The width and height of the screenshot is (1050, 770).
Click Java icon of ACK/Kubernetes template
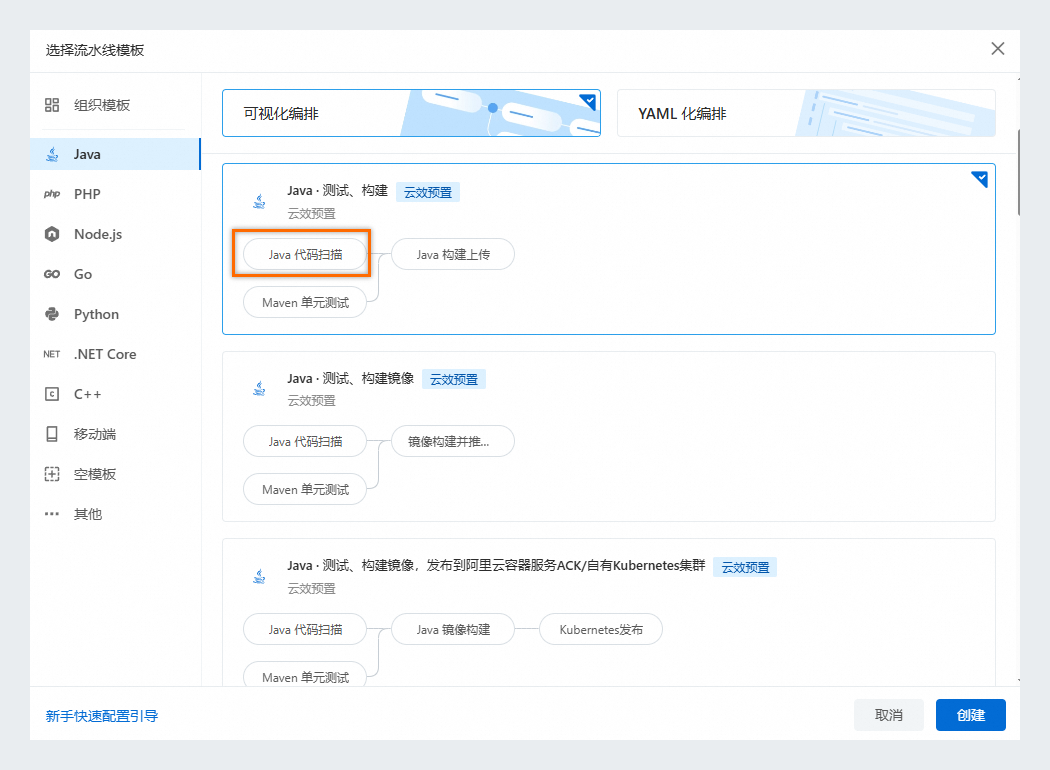(x=259, y=576)
